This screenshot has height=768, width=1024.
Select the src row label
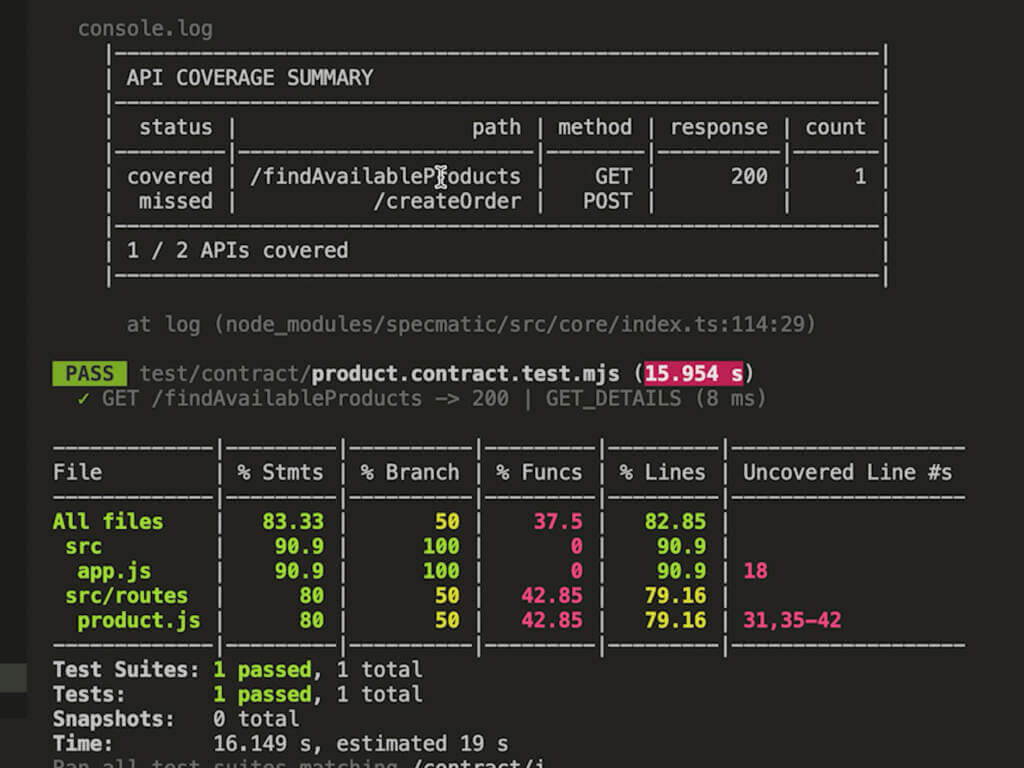click(83, 547)
